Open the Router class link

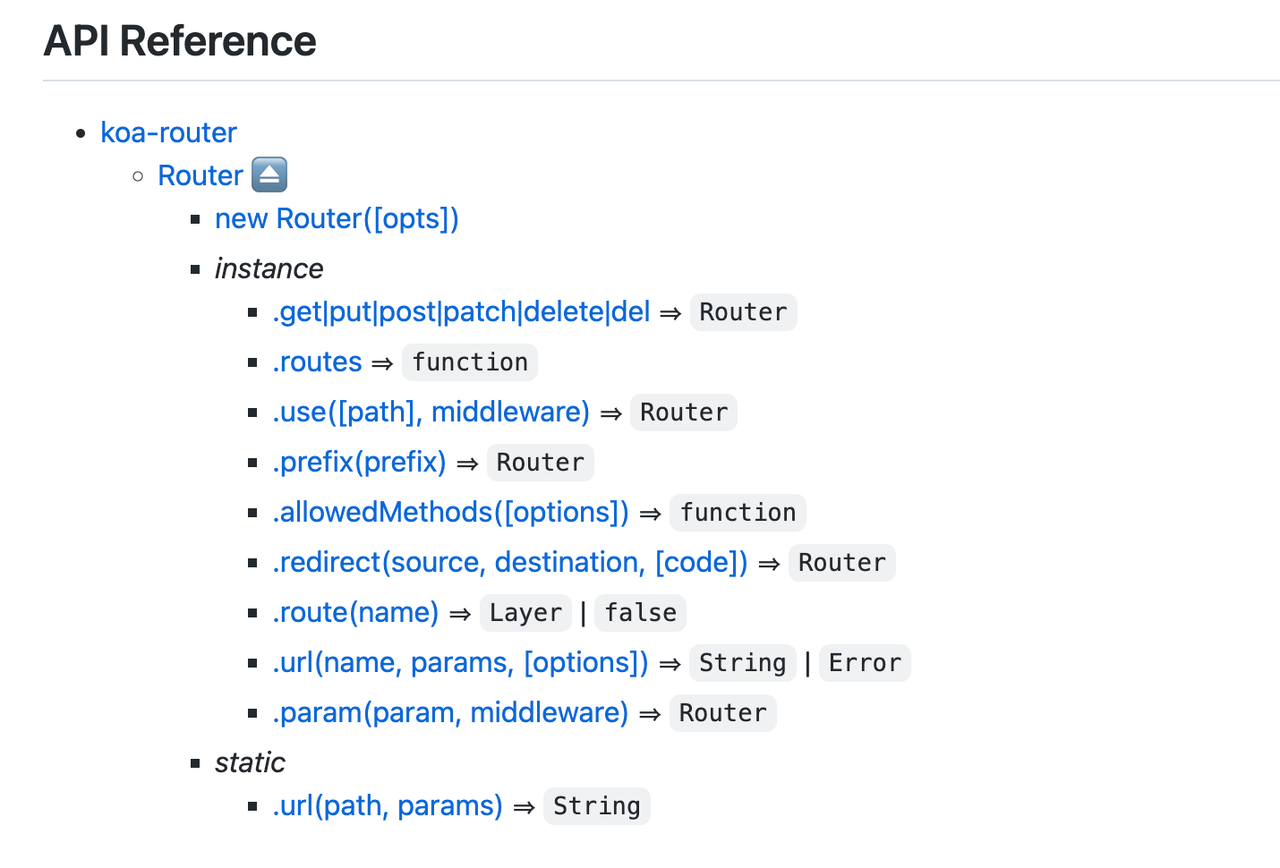pos(200,176)
